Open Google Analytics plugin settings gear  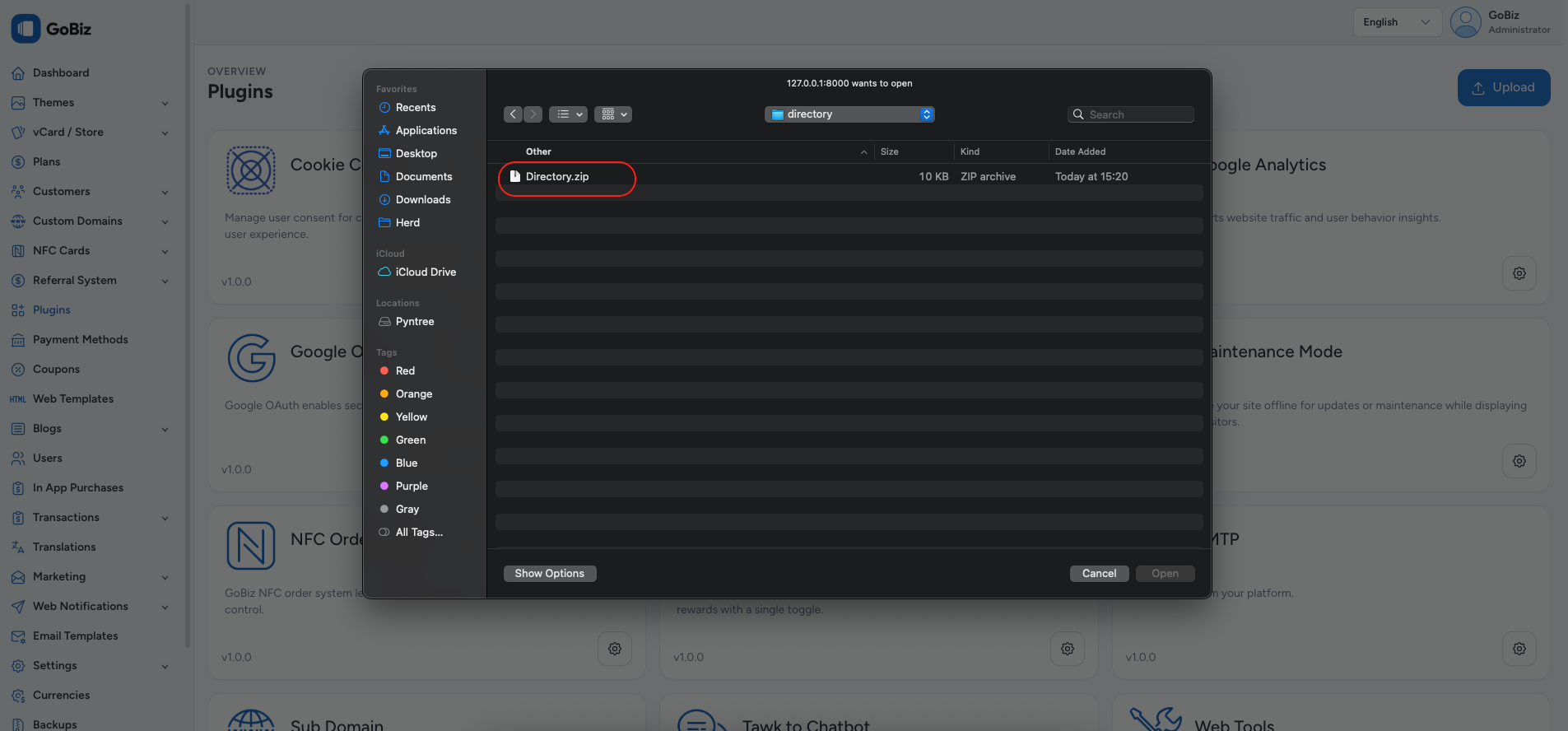pos(1519,273)
